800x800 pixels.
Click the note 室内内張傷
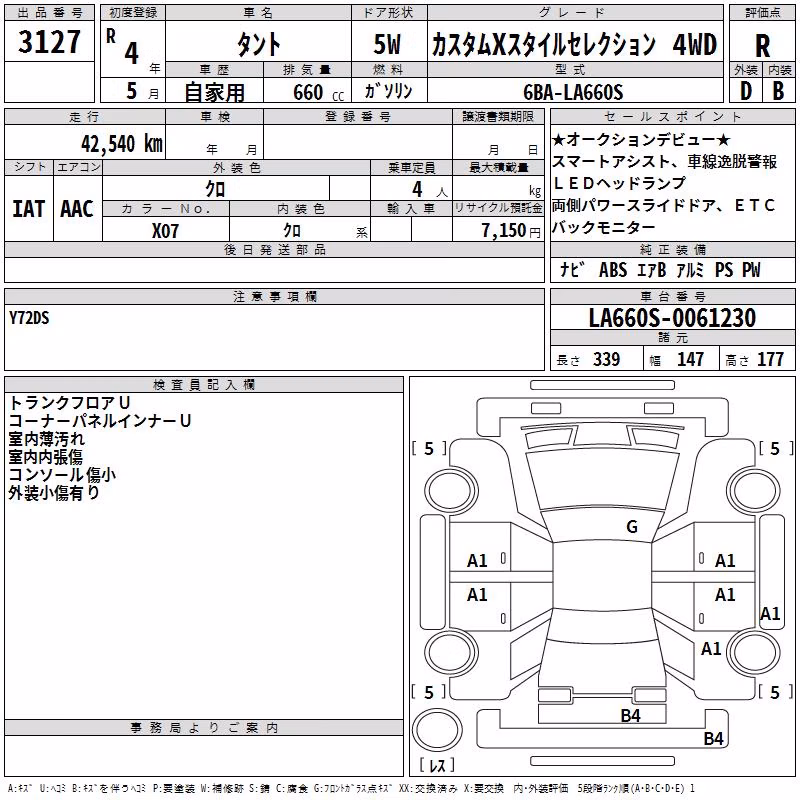pyautogui.click(x=45, y=457)
